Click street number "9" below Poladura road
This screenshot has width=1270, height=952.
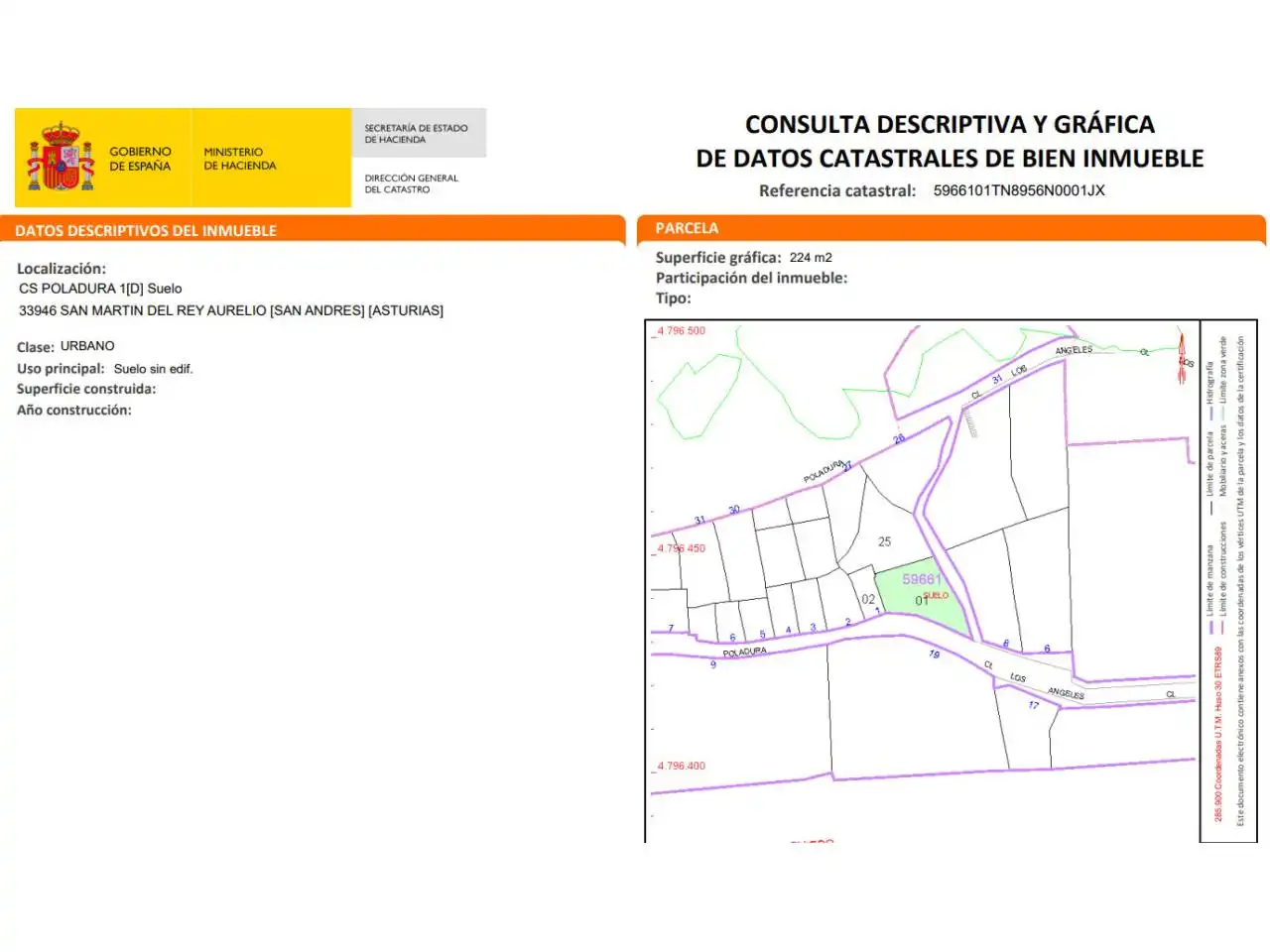click(713, 664)
